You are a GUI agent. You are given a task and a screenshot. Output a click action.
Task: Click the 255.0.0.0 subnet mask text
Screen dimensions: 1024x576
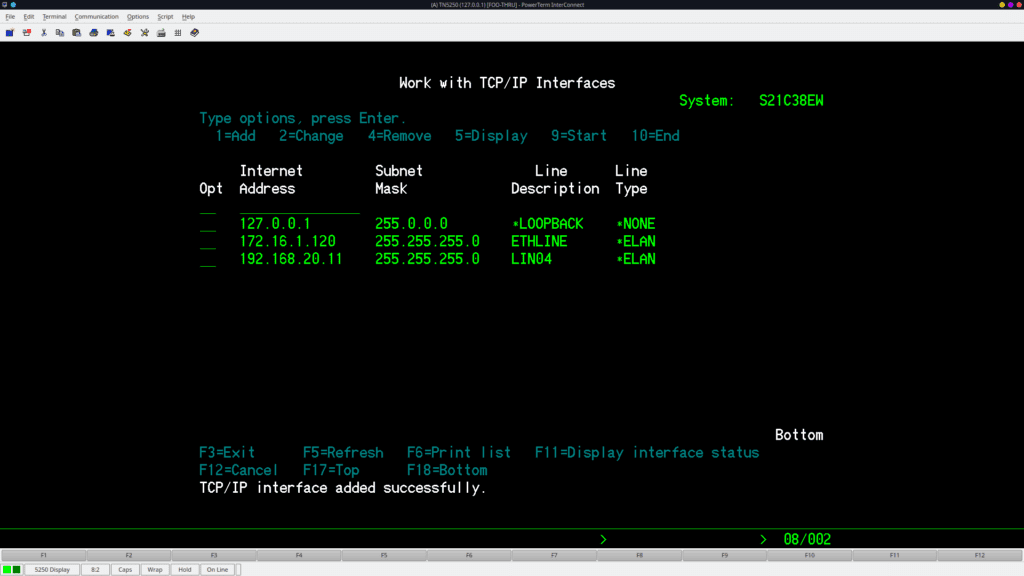[411, 224]
